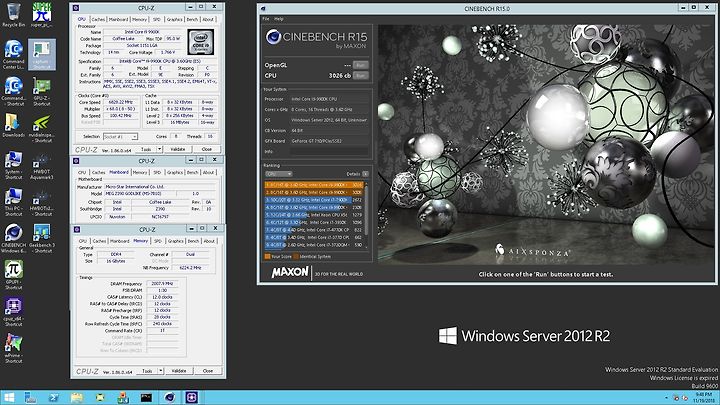Click Validate in the bottom CPU-Z window

click(x=179, y=371)
